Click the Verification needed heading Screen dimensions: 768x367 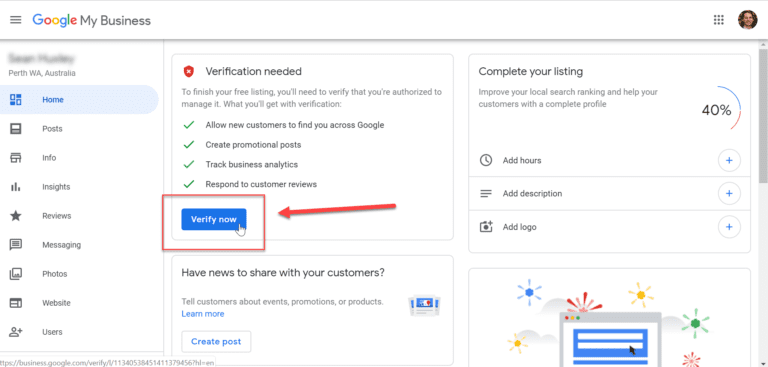pos(253,72)
